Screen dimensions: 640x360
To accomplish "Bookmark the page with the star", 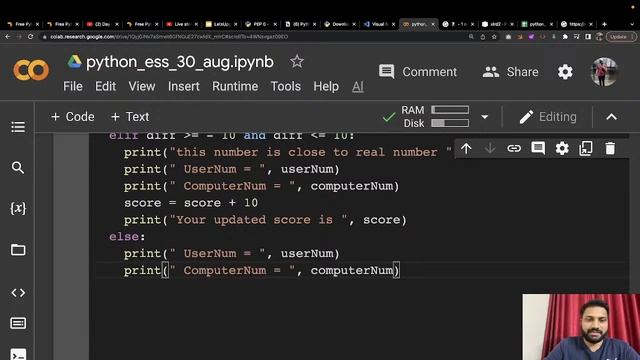I will point(494,37).
